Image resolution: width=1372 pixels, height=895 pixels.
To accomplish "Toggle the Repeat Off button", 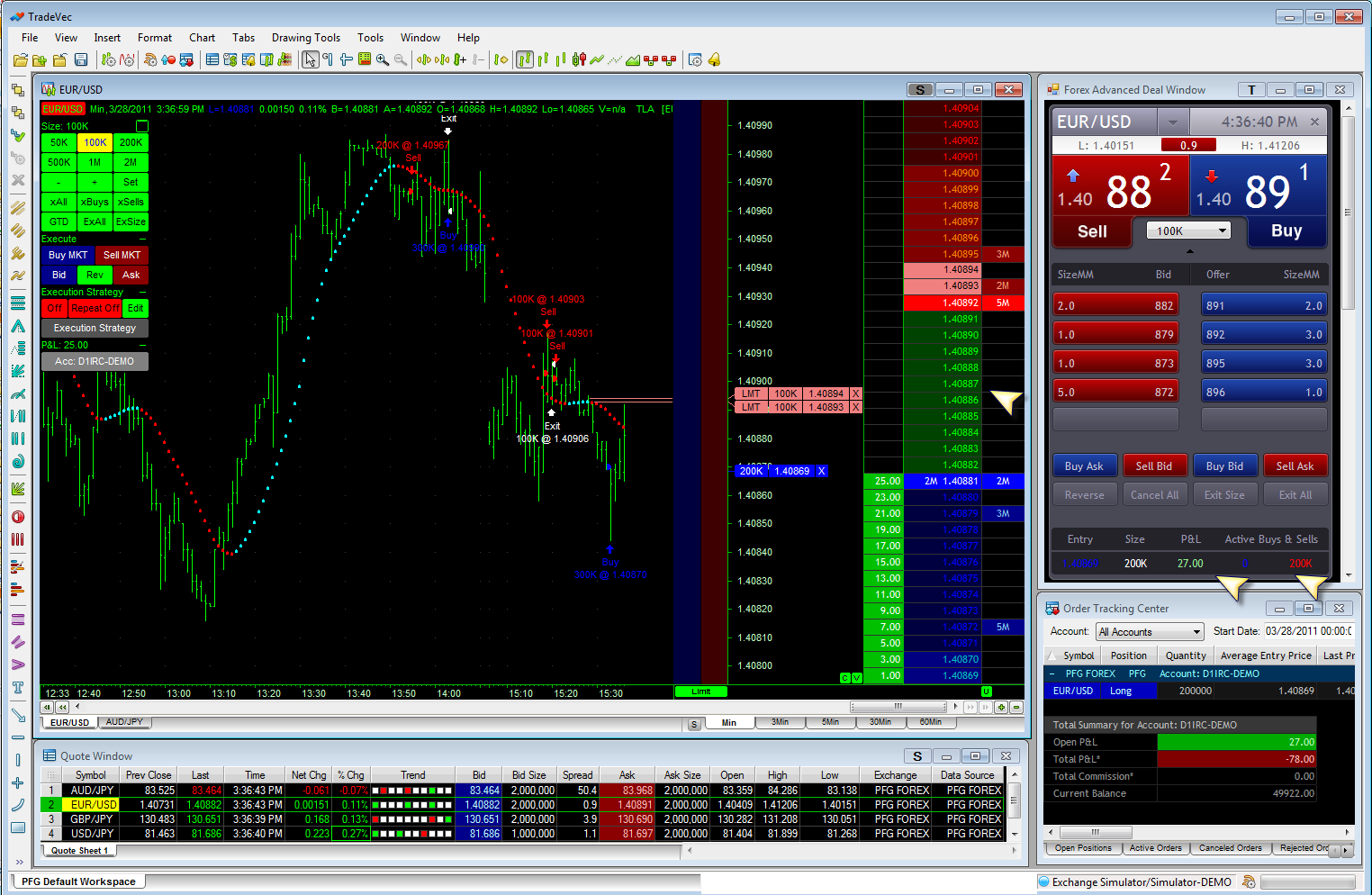I will point(95,308).
